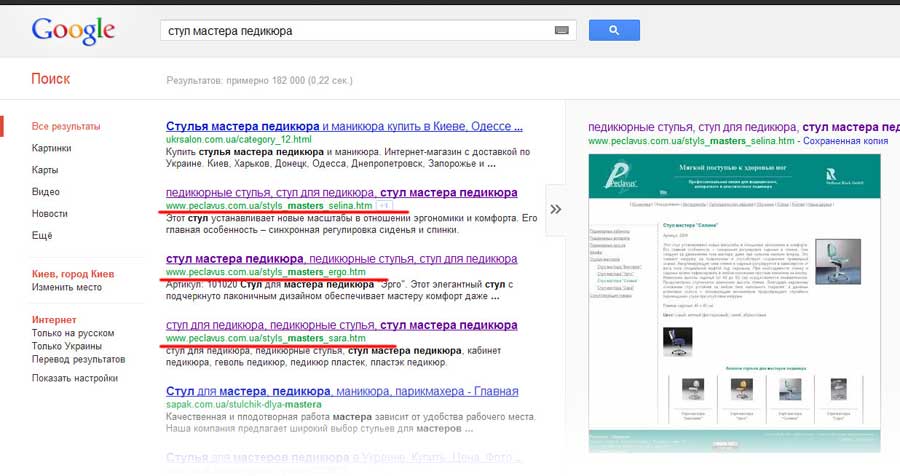
Task: Click 'Изменить место' location link
Action: [67, 287]
